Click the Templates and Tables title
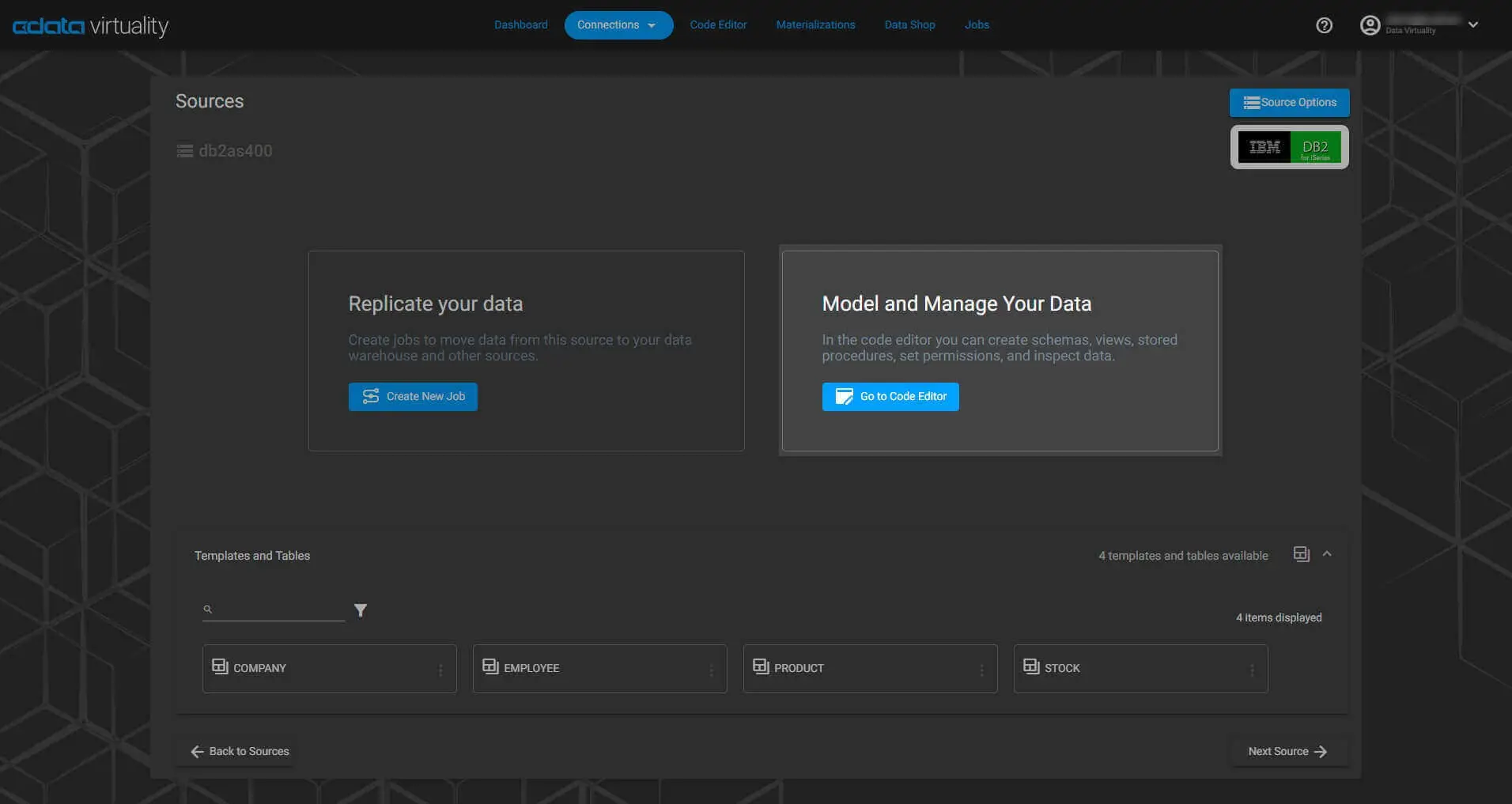Image resolution: width=1512 pixels, height=804 pixels. pos(252,556)
